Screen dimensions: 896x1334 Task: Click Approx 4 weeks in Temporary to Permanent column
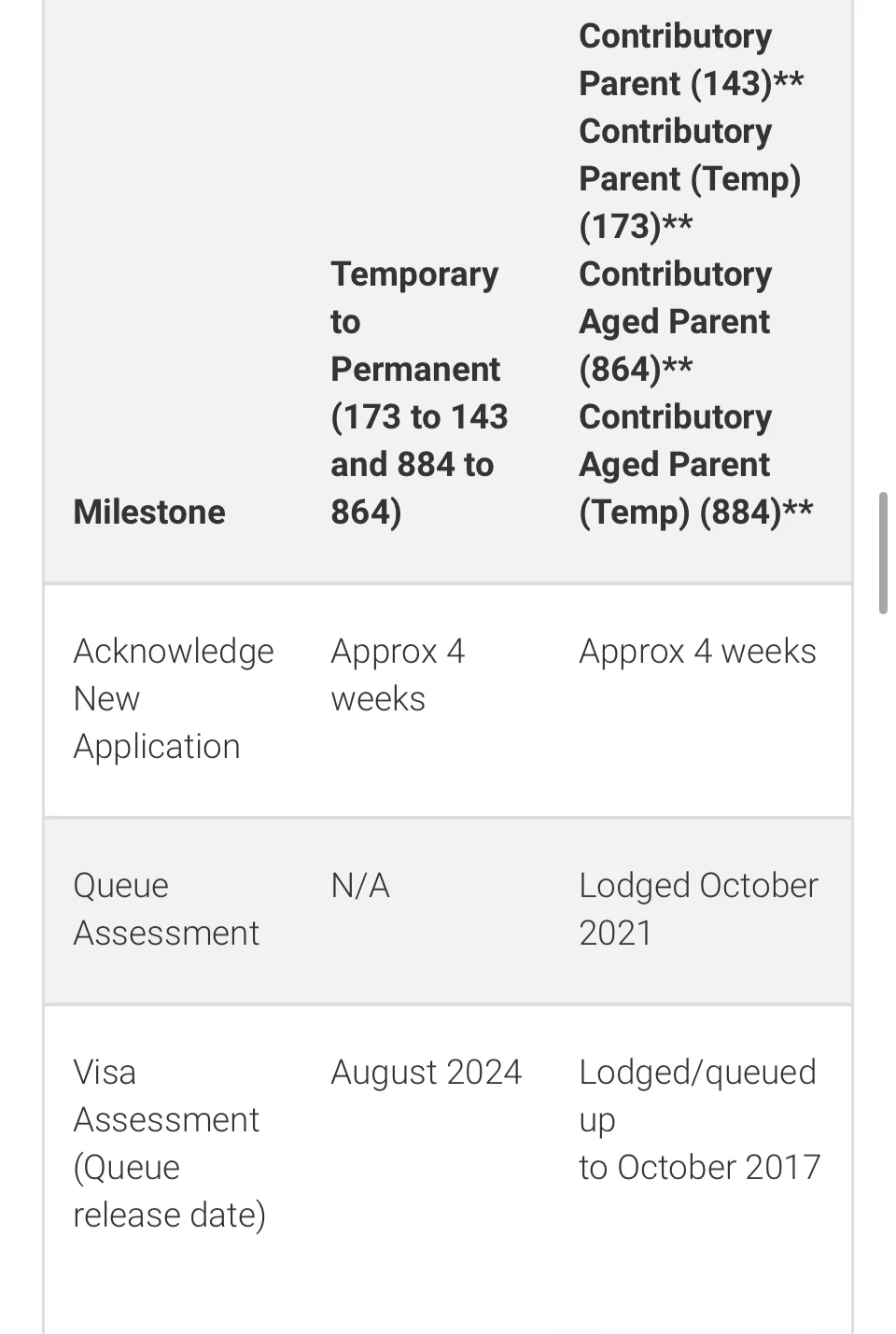(398, 674)
